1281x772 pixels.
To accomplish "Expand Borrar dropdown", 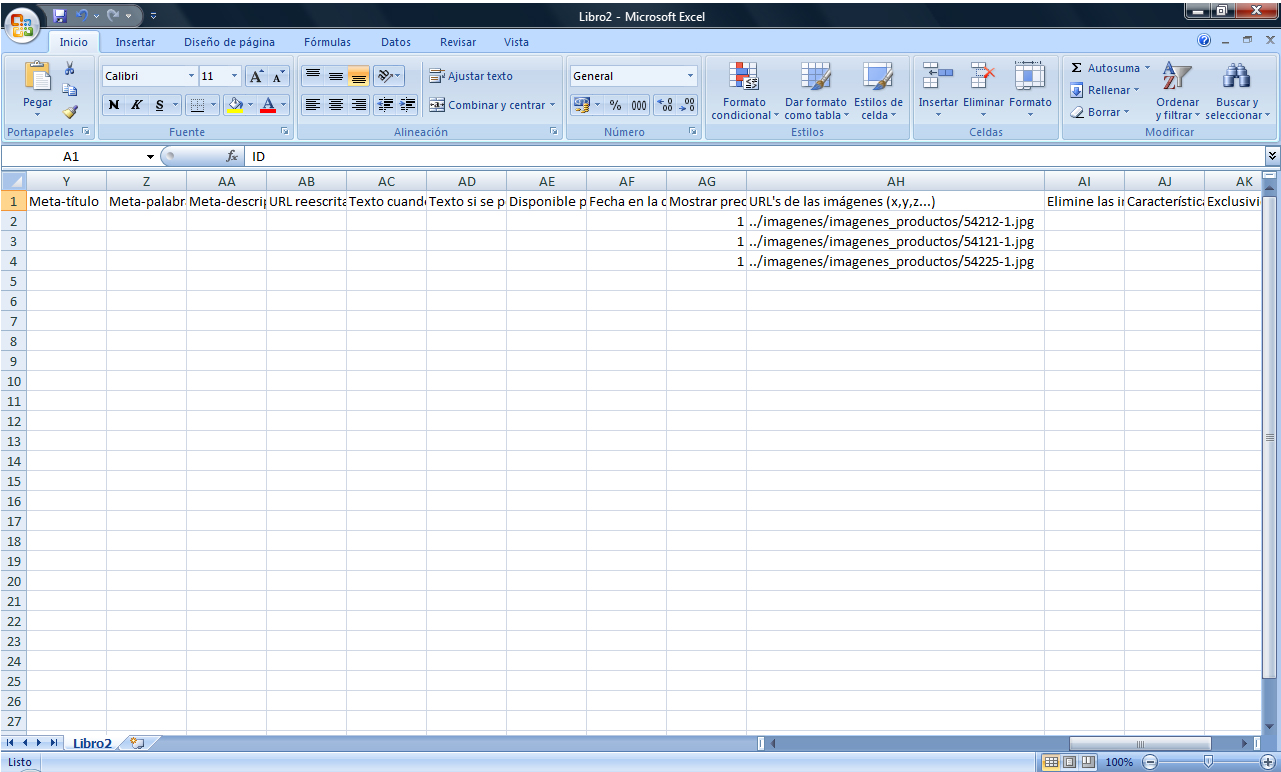I will [1126, 112].
